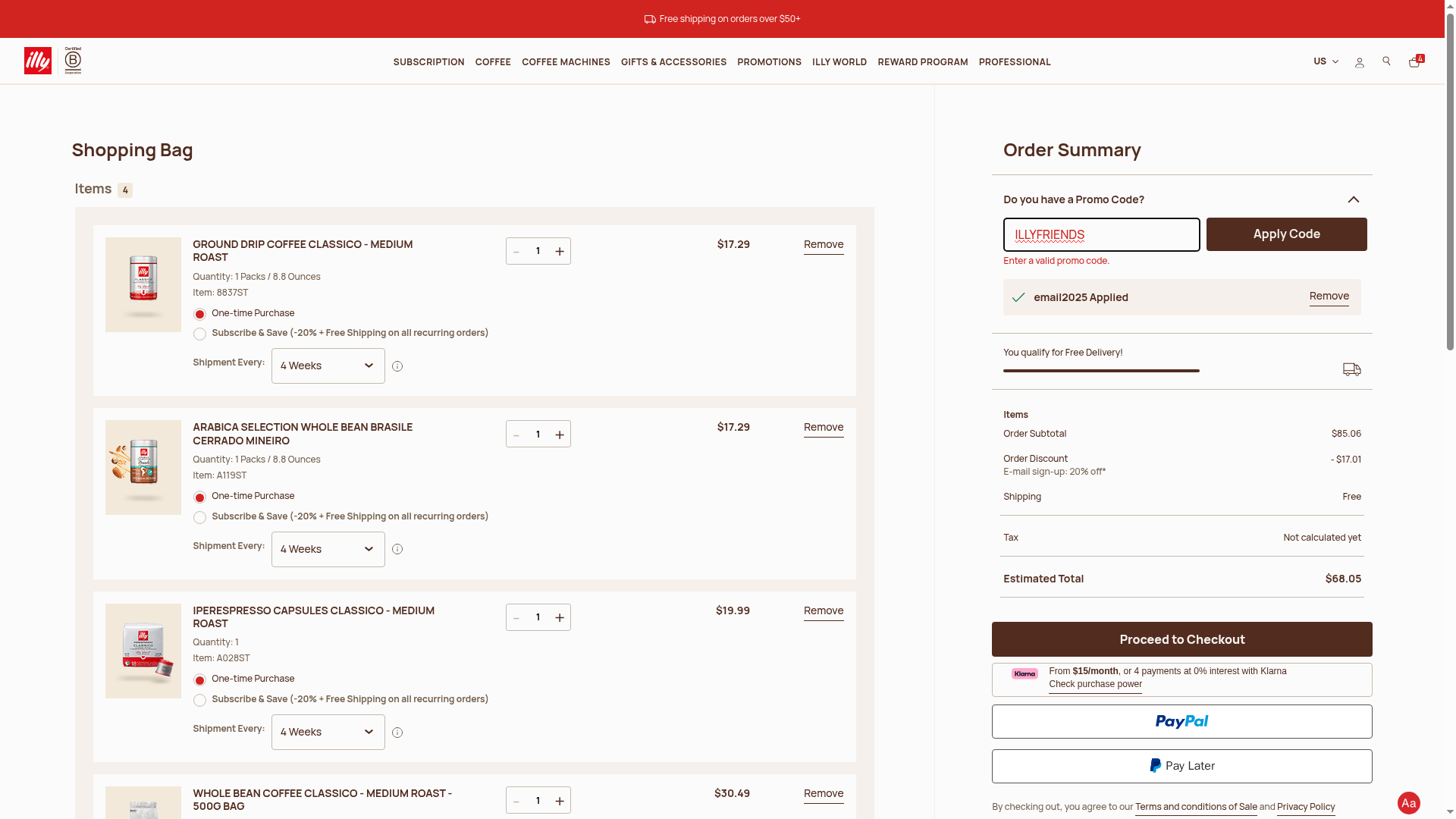The width and height of the screenshot is (1456, 819).
Task: Open Shipment Every dropdown for Arabica Brasile
Action: (328, 549)
